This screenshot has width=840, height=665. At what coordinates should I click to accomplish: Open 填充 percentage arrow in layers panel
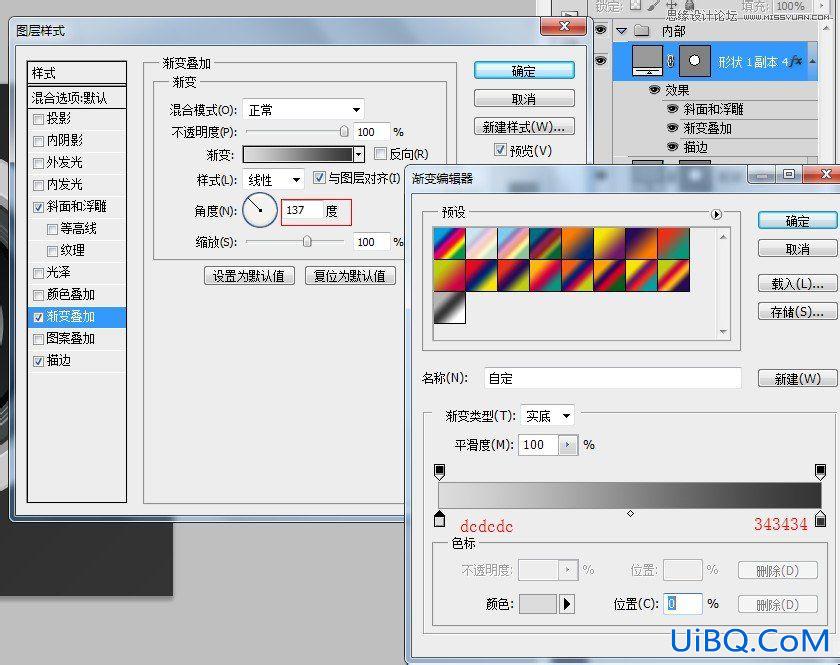[822, 6]
